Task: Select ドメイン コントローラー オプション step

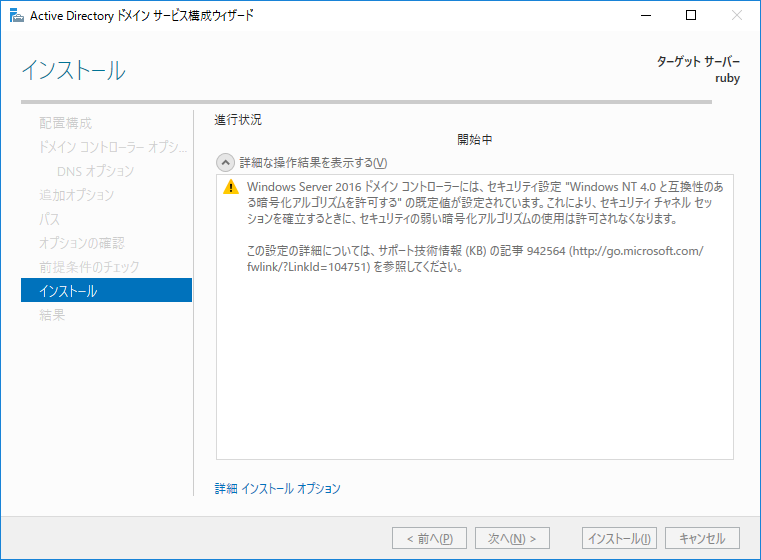Action: coord(113,147)
